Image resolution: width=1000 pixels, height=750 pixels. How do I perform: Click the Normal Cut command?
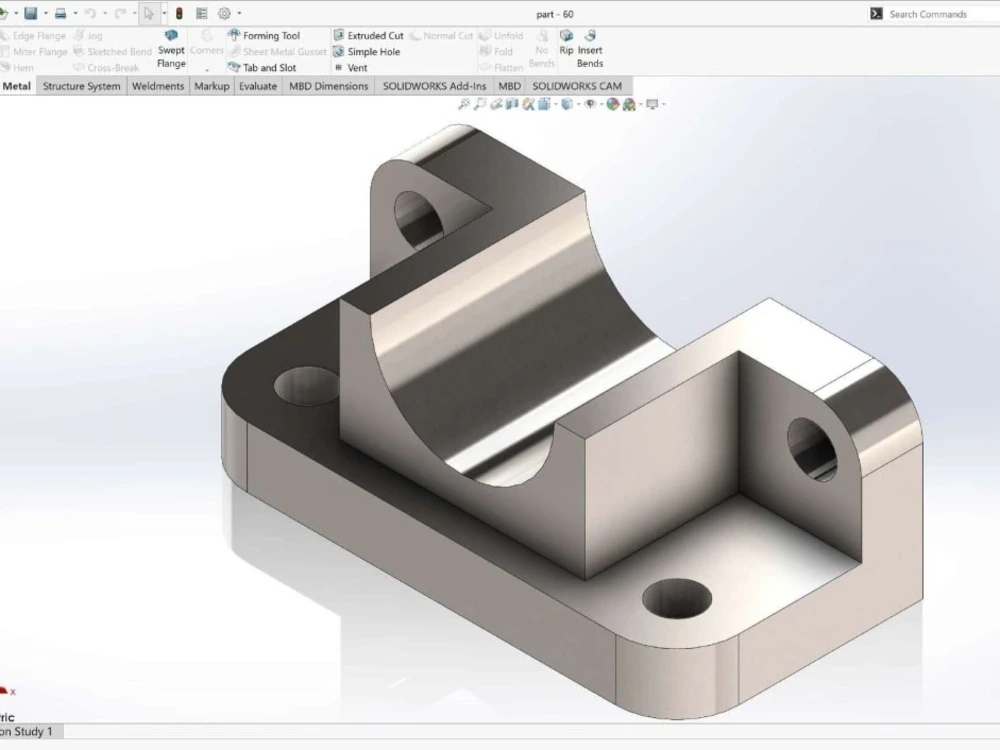pos(441,36)
